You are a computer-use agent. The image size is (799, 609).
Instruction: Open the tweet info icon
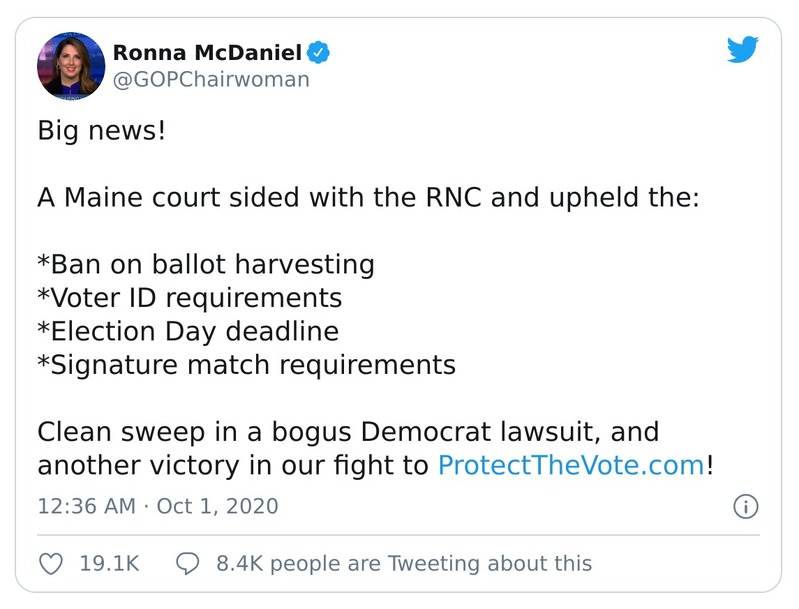click(x=745, y=506)
